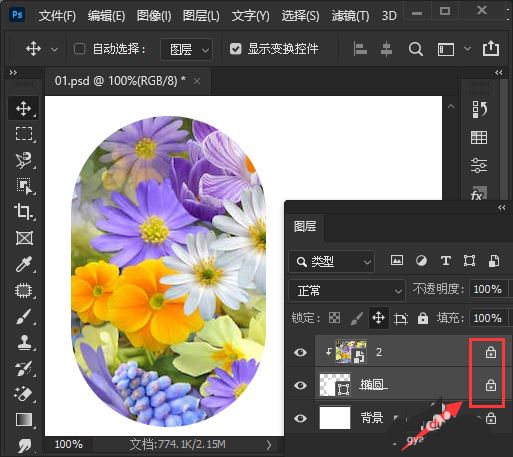The height and width of the screenshot is (457, 513).
Task: Open the Select menu
Action: (x=300, y=16)
